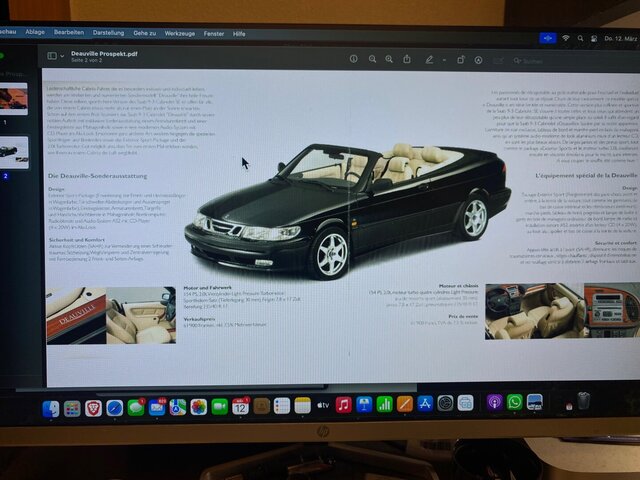Open the Ablage menu

pos(35,32)
